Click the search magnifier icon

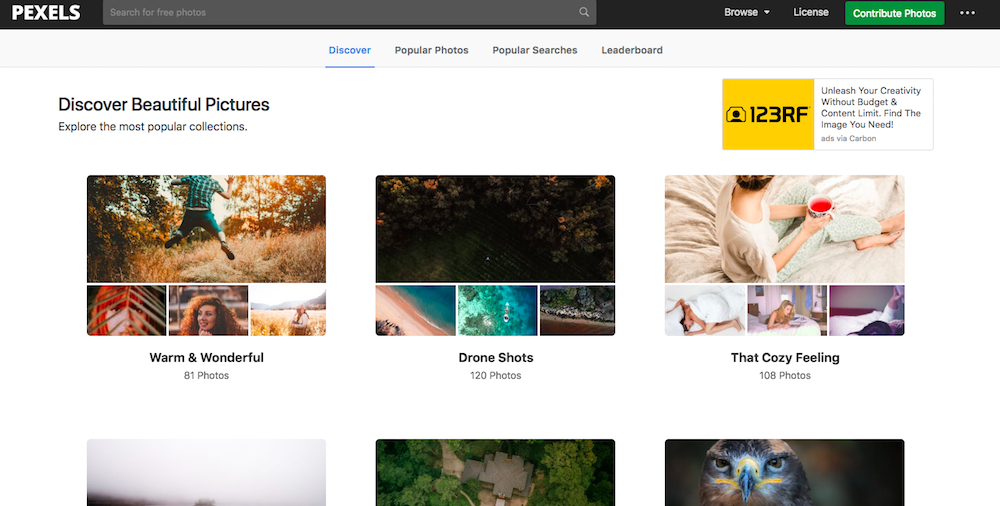[584, 12]
